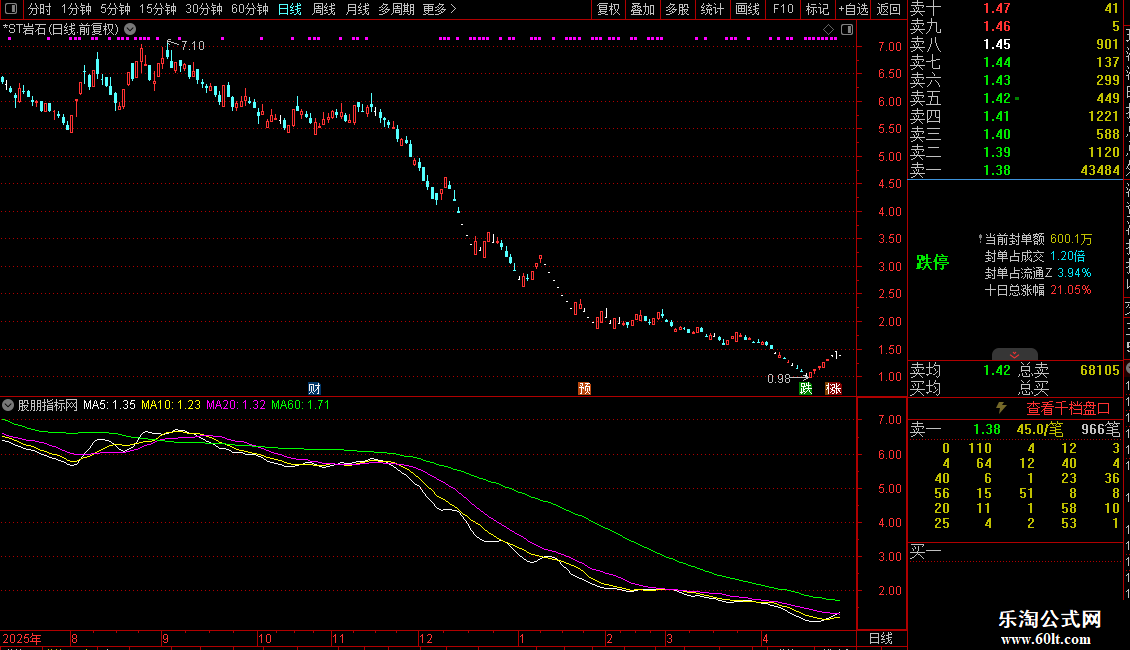Click the 卖十 price 1.47 row
Screen dimensions: 1130x650
point(1015,8)
